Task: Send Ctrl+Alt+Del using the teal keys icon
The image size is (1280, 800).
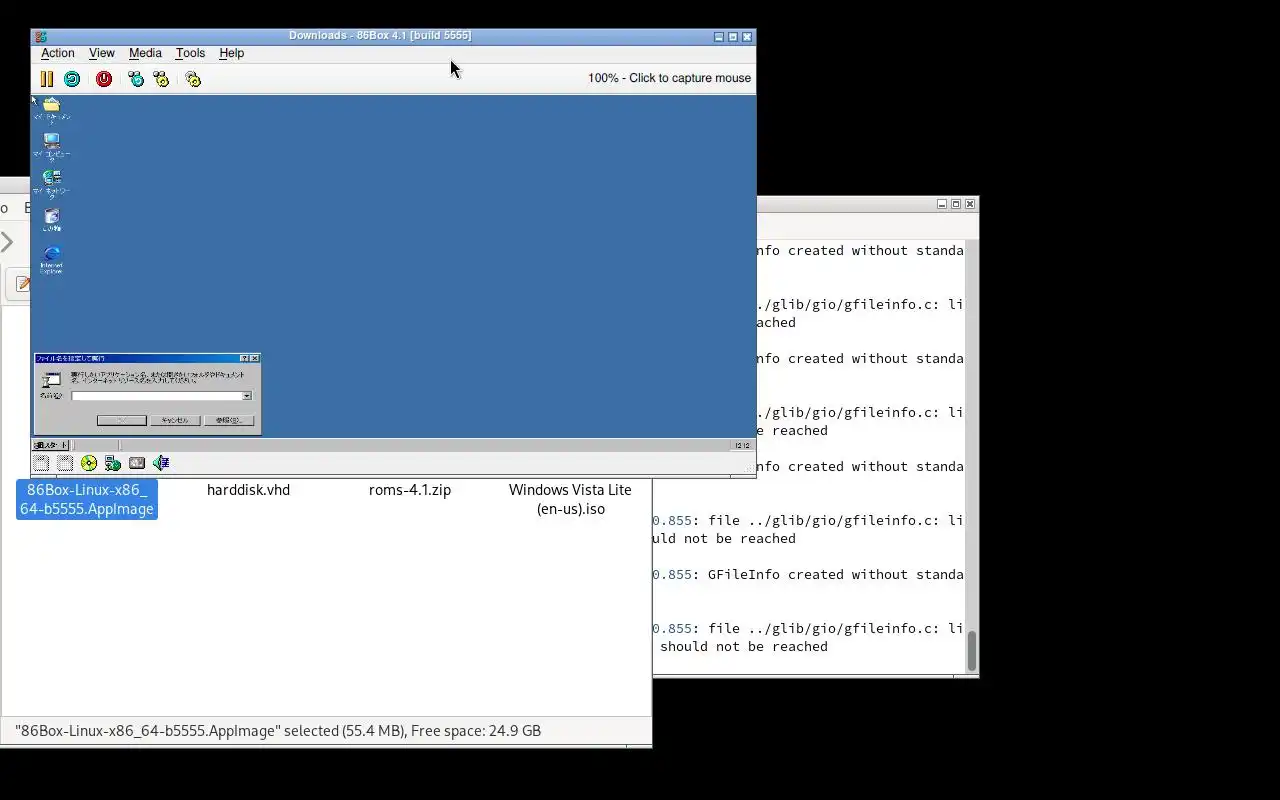Action: [x=136, y=79]
